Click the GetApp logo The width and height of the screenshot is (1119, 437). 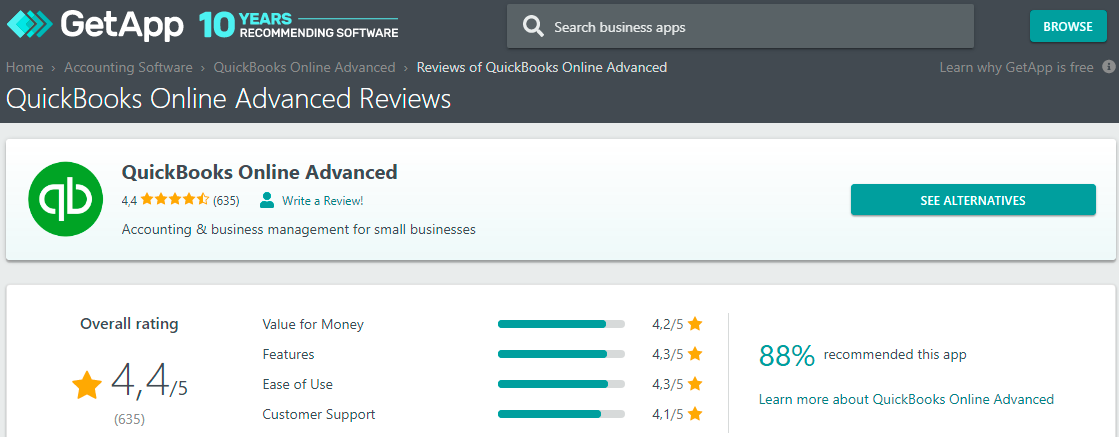coord(95,26)
